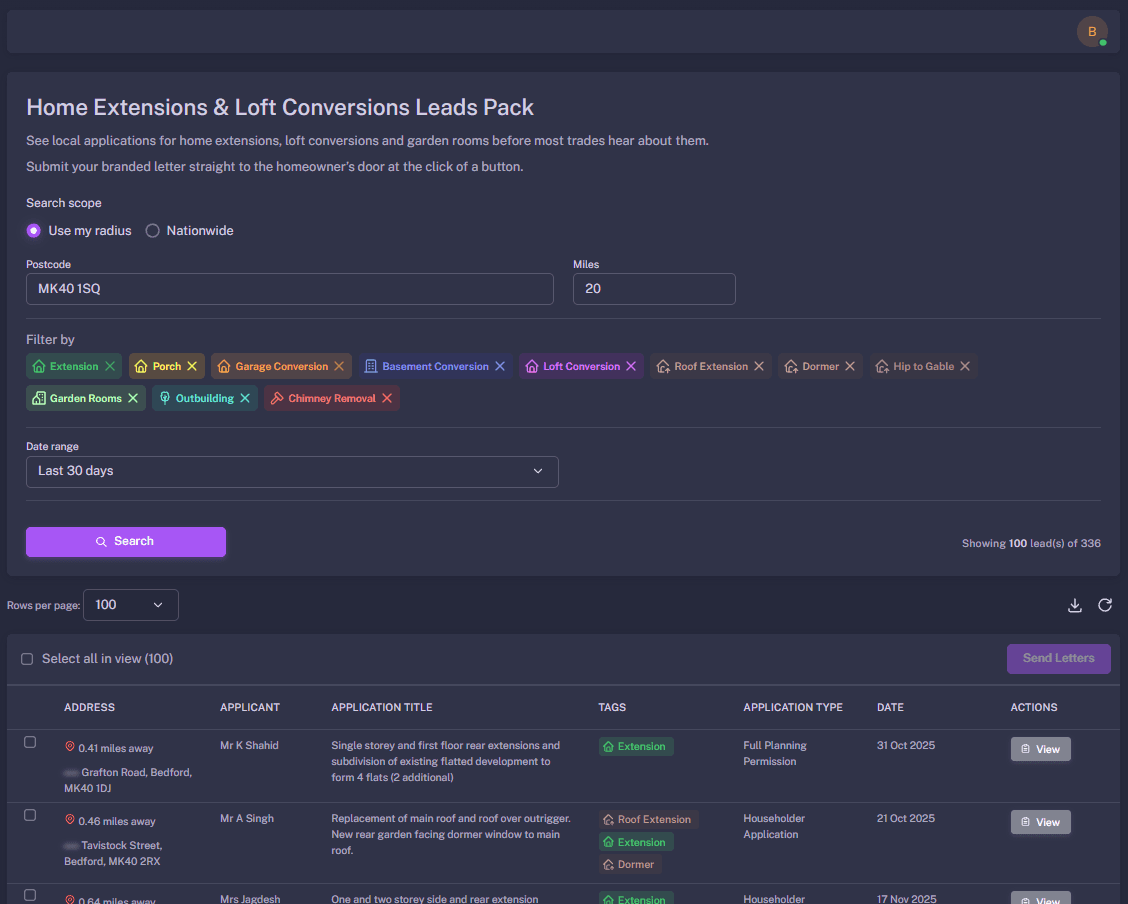Click the location pin beside 0.41 miles away
This screenshot has height=904, width=1128.
68,746
